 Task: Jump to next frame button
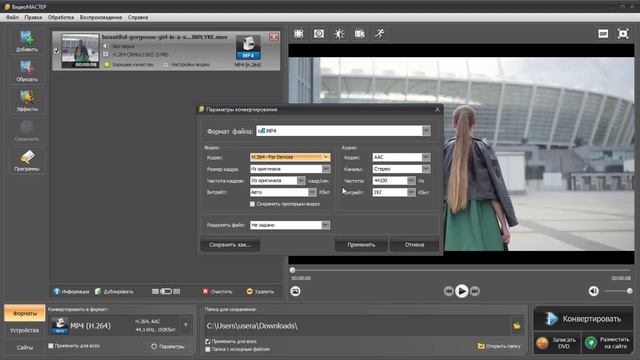pos(475,291)
